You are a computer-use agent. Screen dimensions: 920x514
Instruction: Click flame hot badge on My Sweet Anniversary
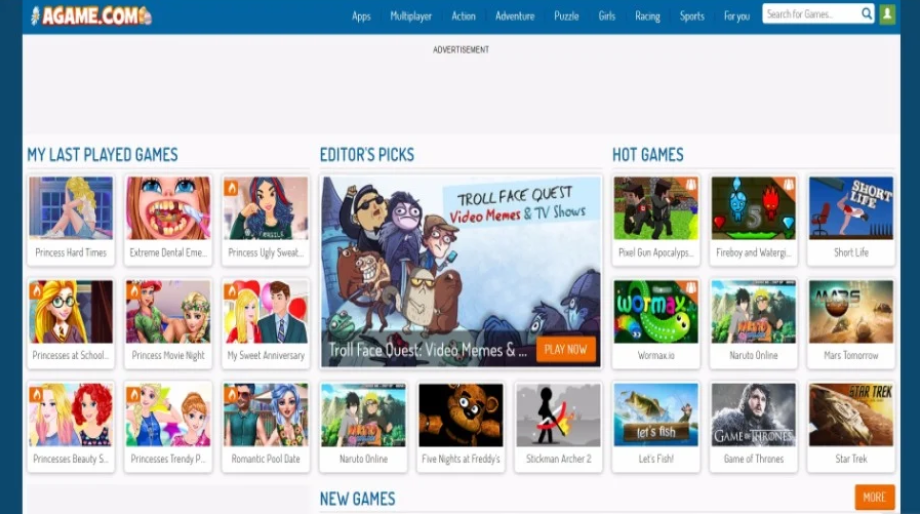click(x=231, y=291)
